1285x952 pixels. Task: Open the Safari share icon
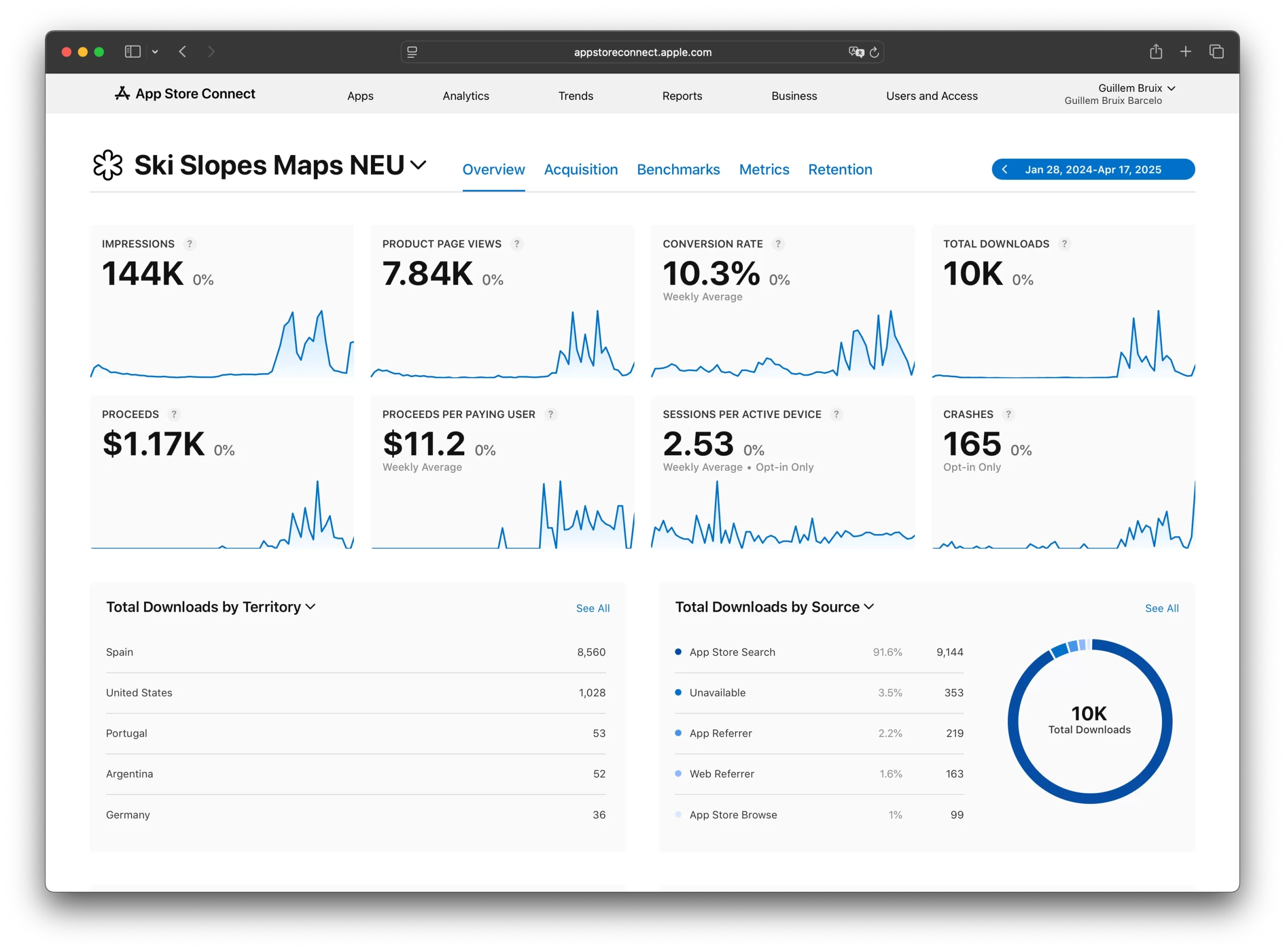[1156, 51]
